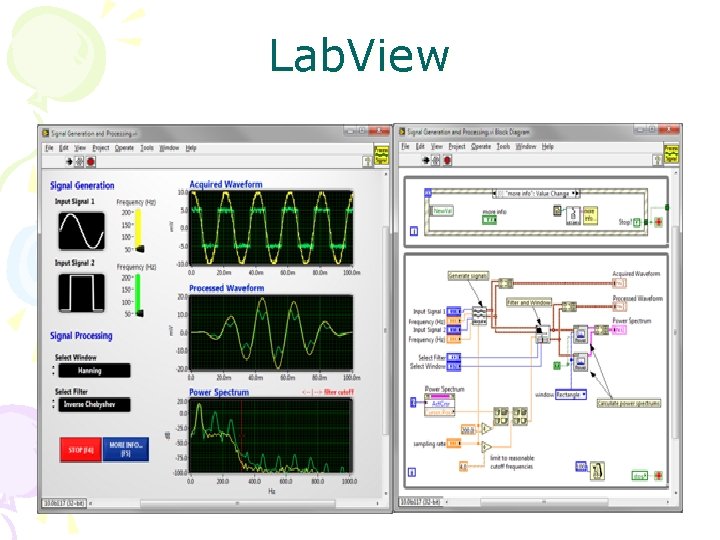Image resolution: width=720 pixels, height=540 pixels.
Task: Click the wait timer node in the lower loop
Action: click(x=596, y=471)
